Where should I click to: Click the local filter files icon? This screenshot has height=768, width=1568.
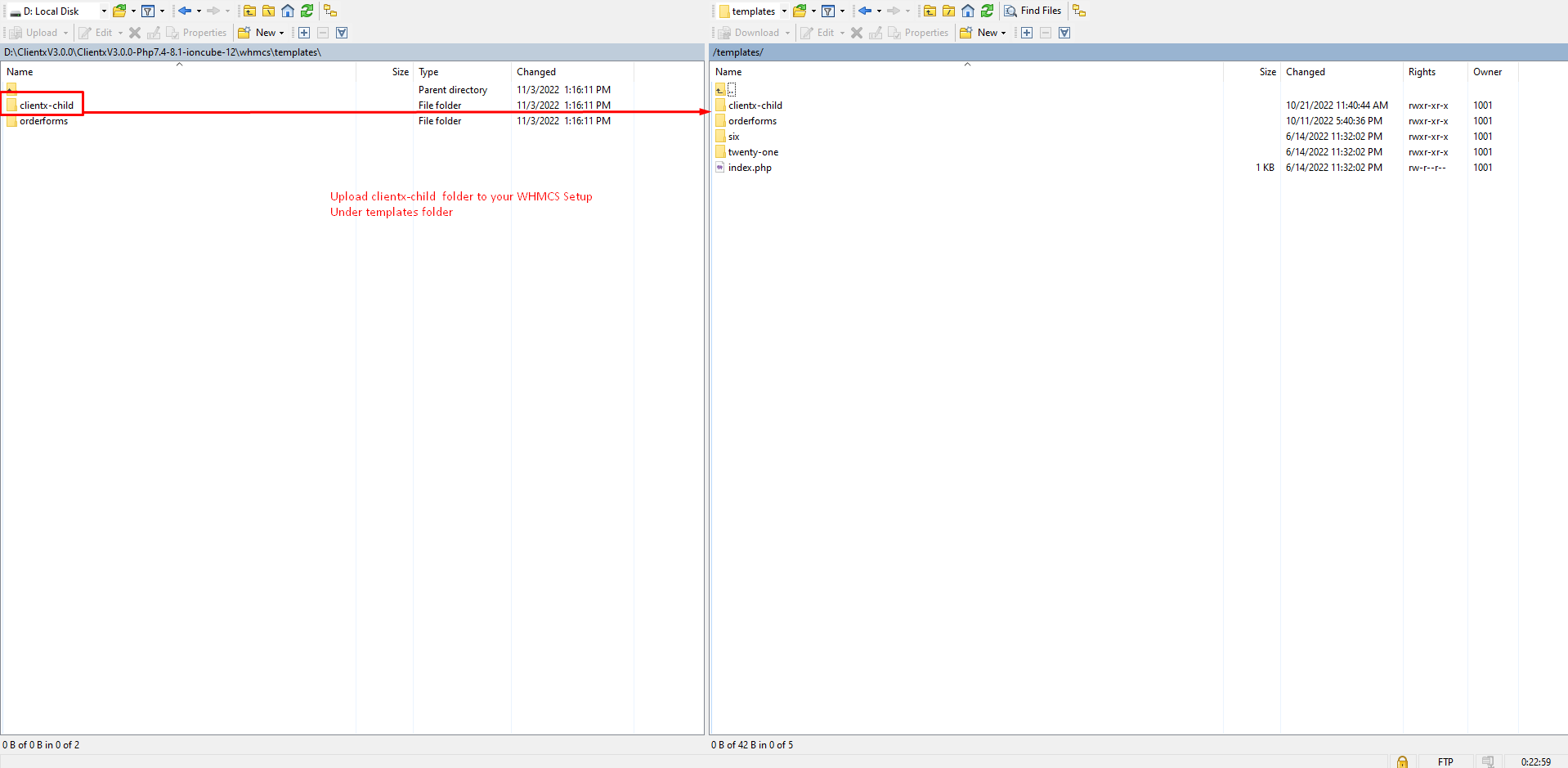148,11
